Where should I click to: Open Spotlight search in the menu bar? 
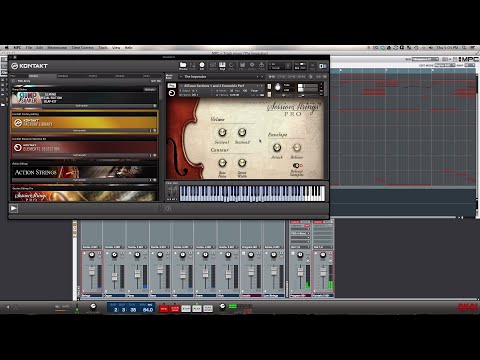(464, 48)
